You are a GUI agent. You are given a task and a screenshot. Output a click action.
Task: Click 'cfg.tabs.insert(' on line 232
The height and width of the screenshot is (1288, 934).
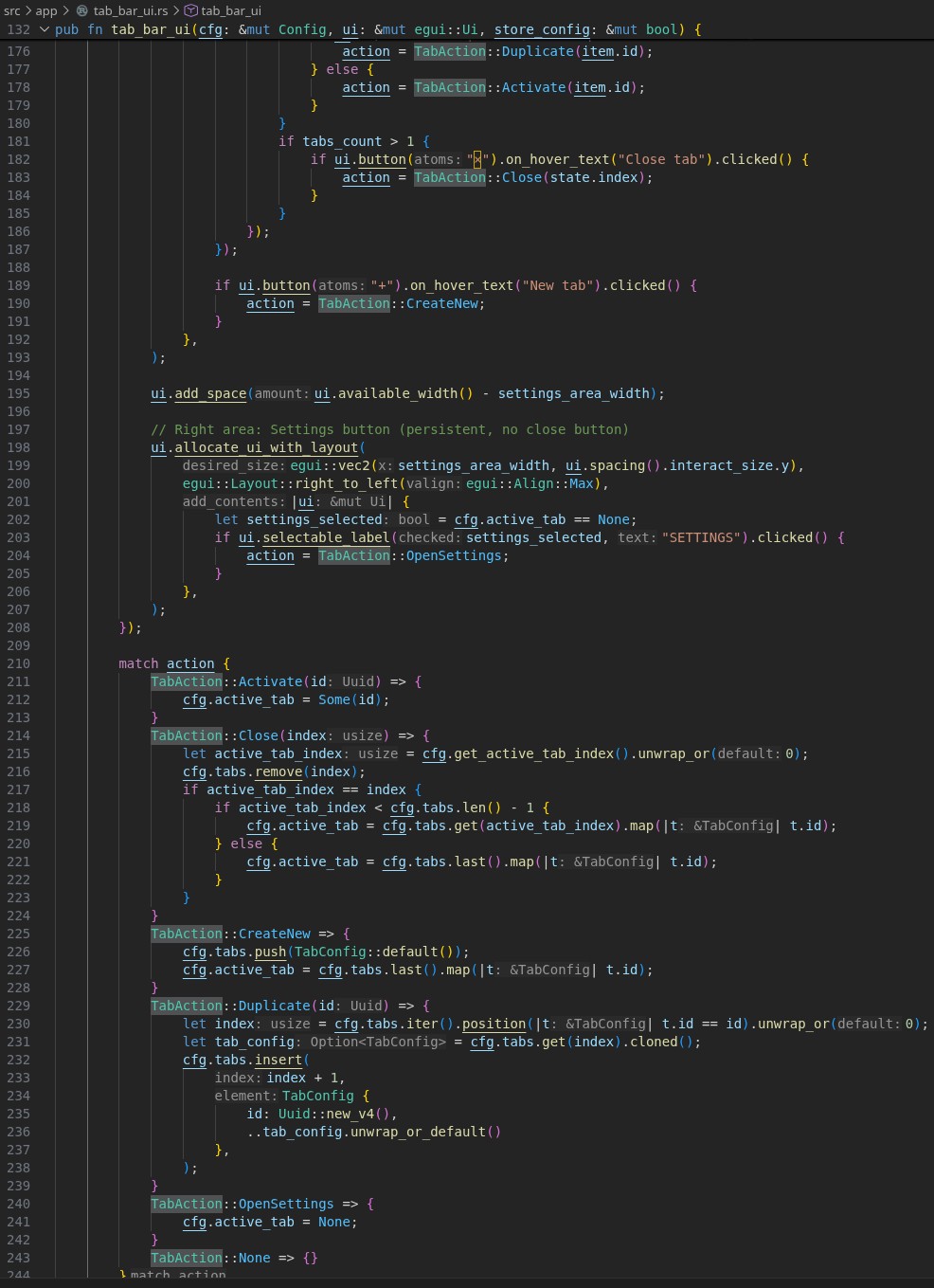(x=246, y=1060)
